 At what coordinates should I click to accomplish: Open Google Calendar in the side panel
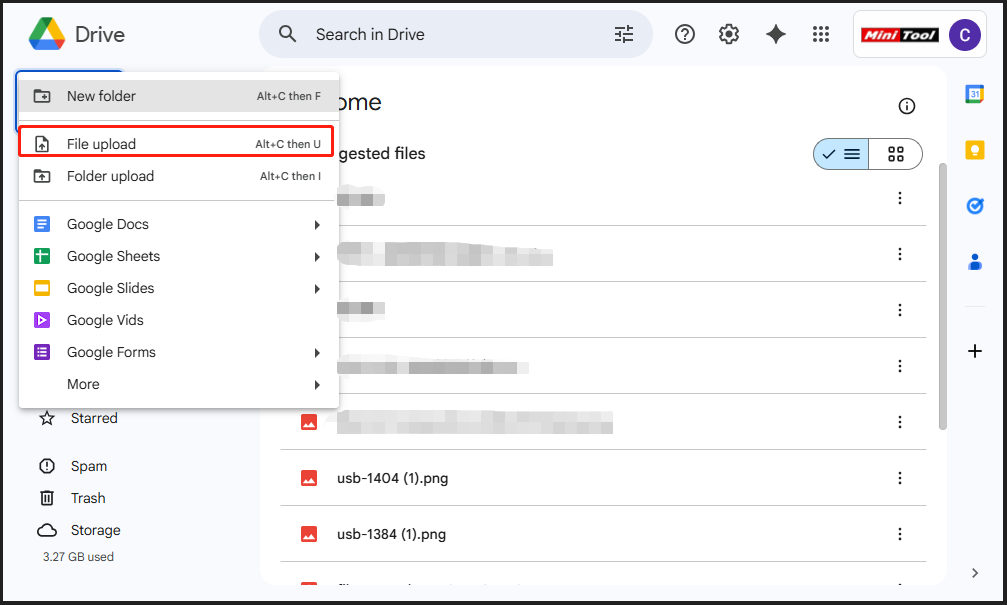coord(975,94)
